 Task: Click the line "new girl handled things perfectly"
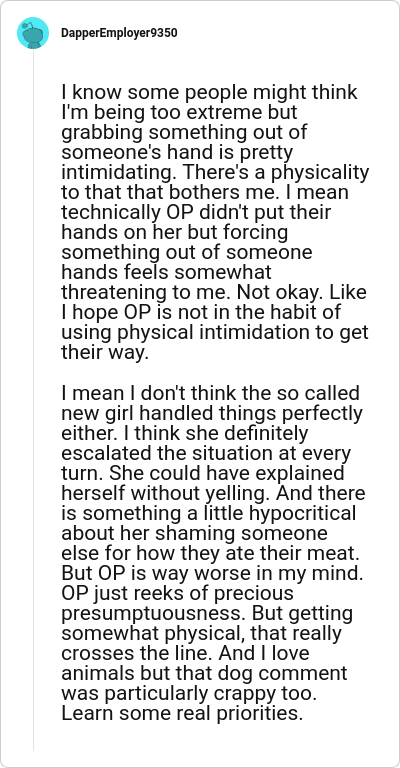click(212, 413)
